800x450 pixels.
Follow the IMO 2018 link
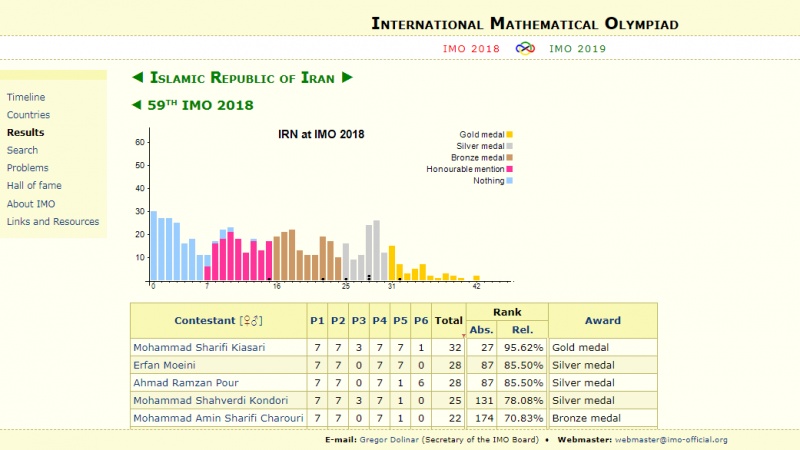point(471,48)
